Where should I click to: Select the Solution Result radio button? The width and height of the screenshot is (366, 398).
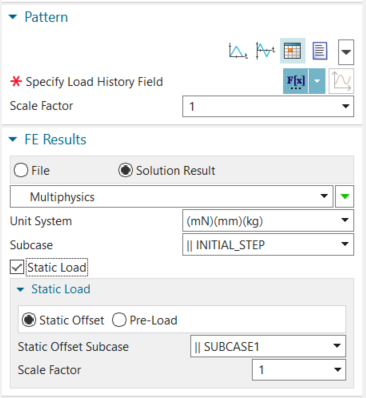[x=125, y=170]
